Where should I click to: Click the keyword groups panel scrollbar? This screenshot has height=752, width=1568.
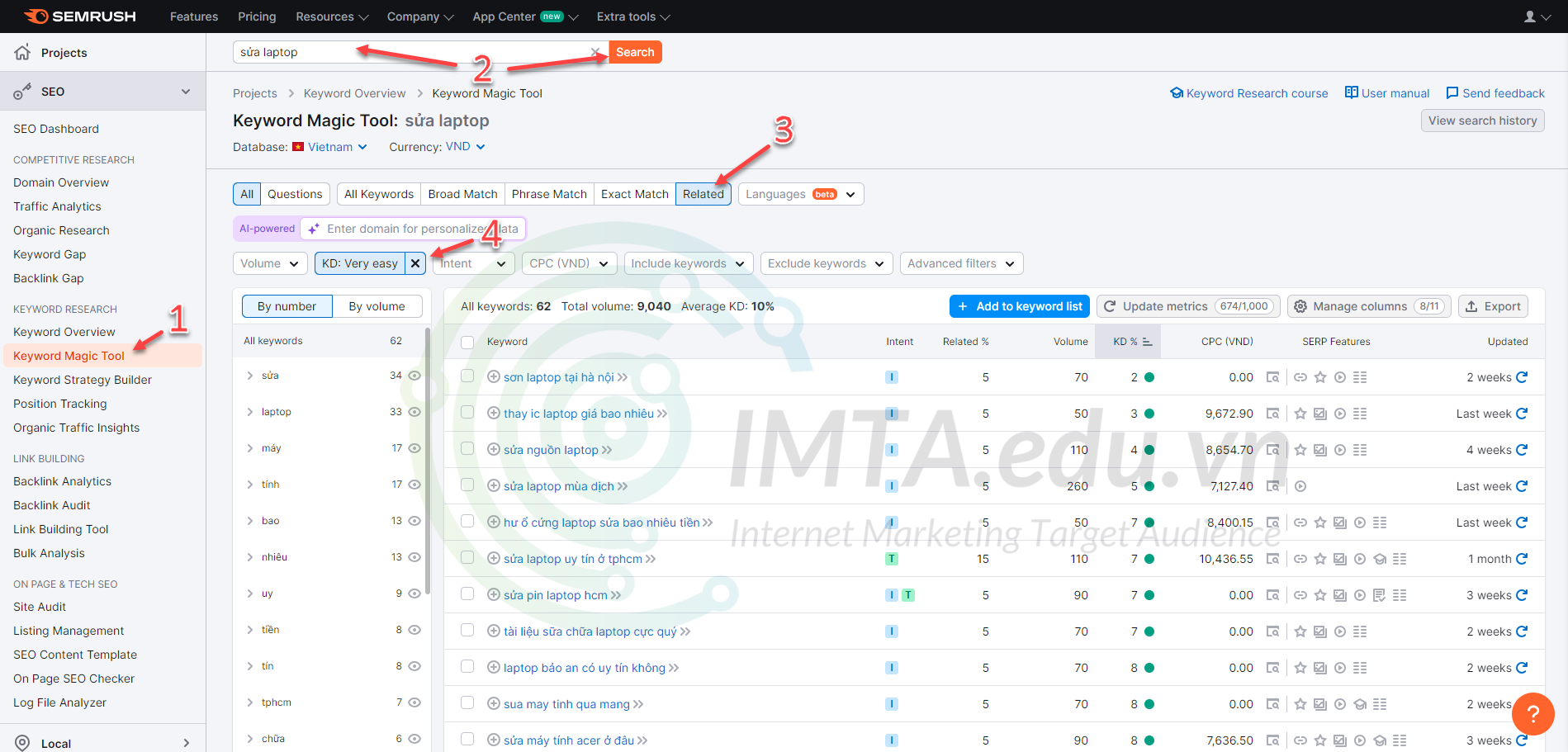[428, 462]
